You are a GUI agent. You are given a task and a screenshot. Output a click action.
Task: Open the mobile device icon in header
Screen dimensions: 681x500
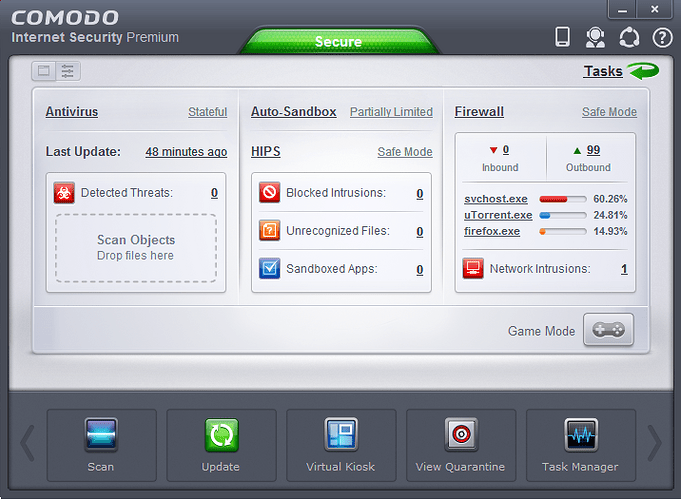(562, 37)
